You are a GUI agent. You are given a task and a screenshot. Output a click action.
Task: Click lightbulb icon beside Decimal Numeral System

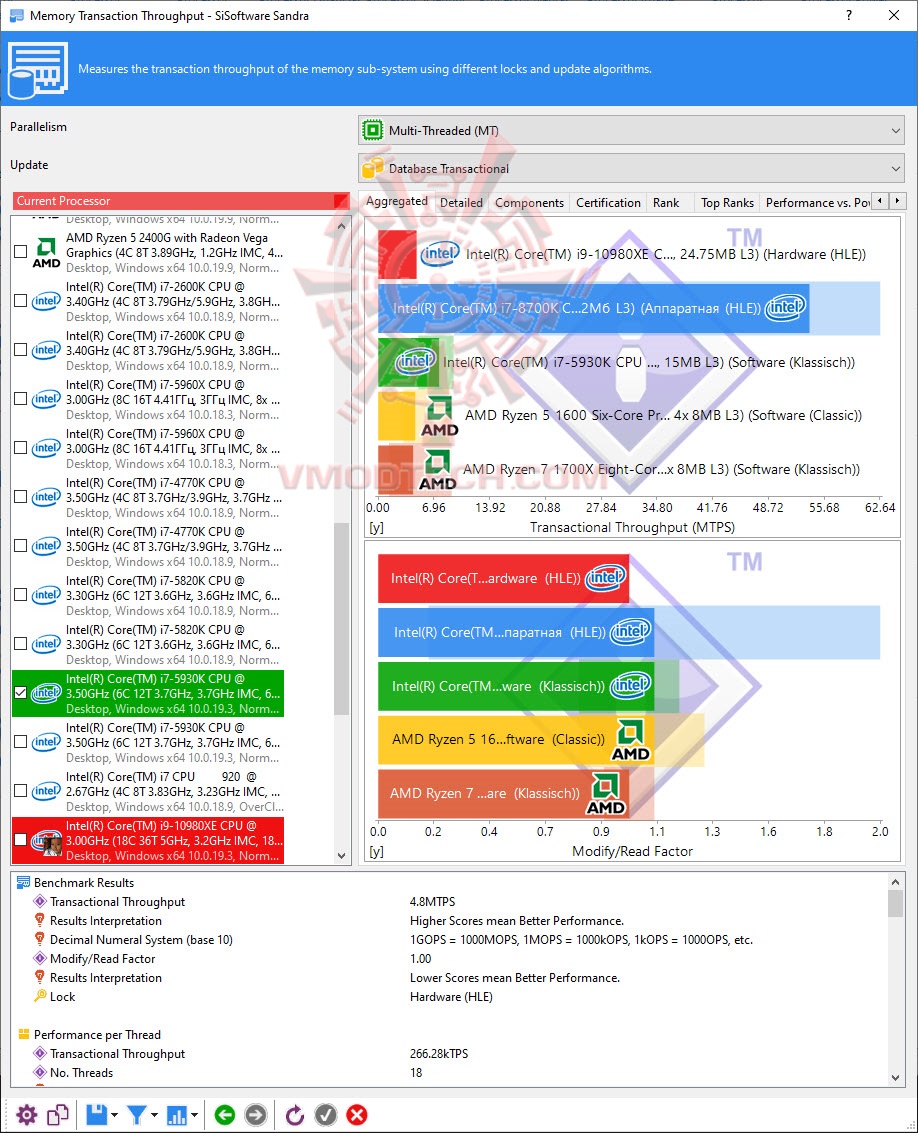pyautogui.click(x=40, y=939)
